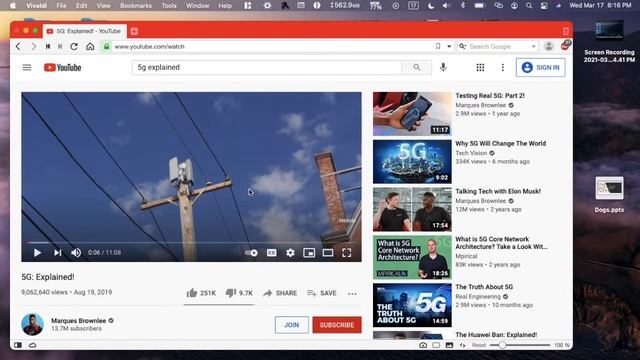The height and width of the screenshot is (360, 640).
Task: Click the YouTube search magnifier button
Action: 416,67
